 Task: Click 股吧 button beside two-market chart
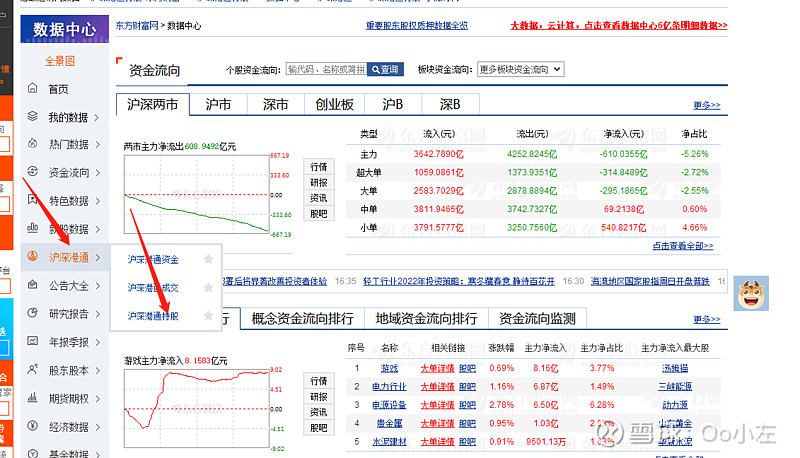319,214
